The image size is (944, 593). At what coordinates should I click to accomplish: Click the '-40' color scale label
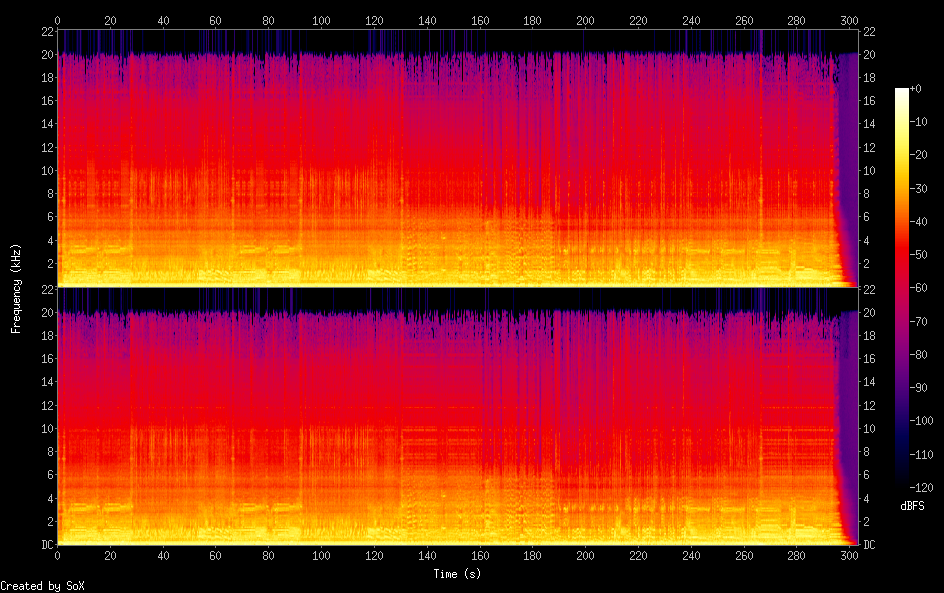[x=919, y=222]
